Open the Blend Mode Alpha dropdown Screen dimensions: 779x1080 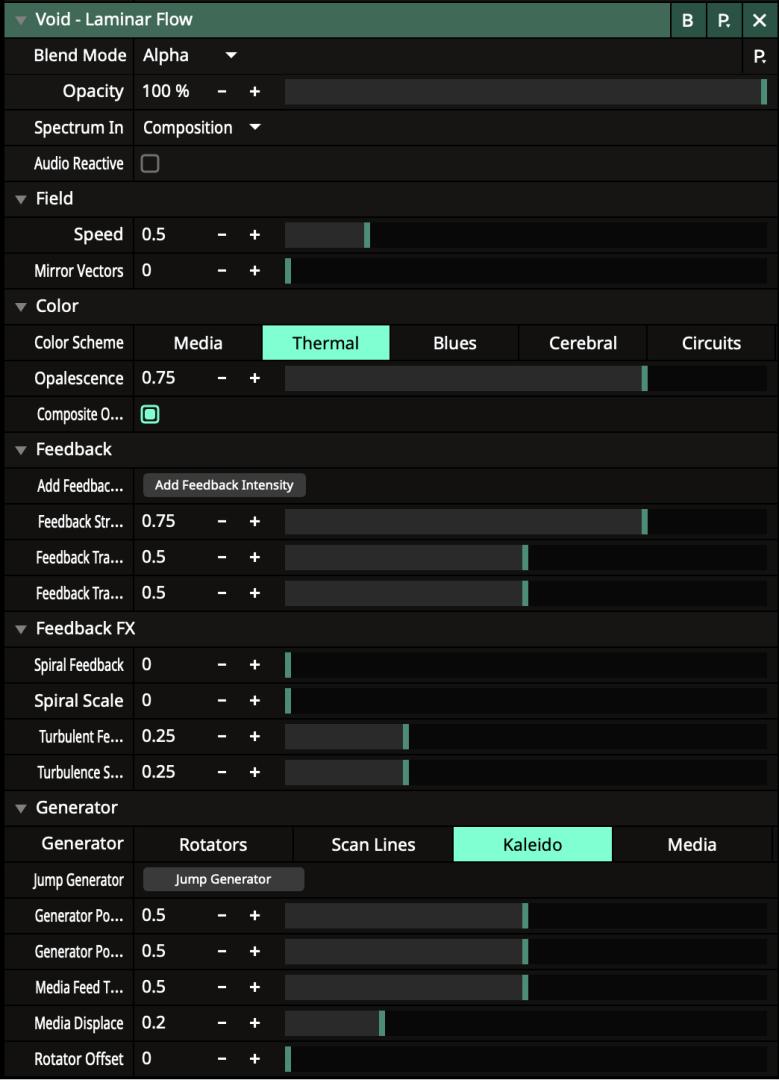(x=189, y=56)
